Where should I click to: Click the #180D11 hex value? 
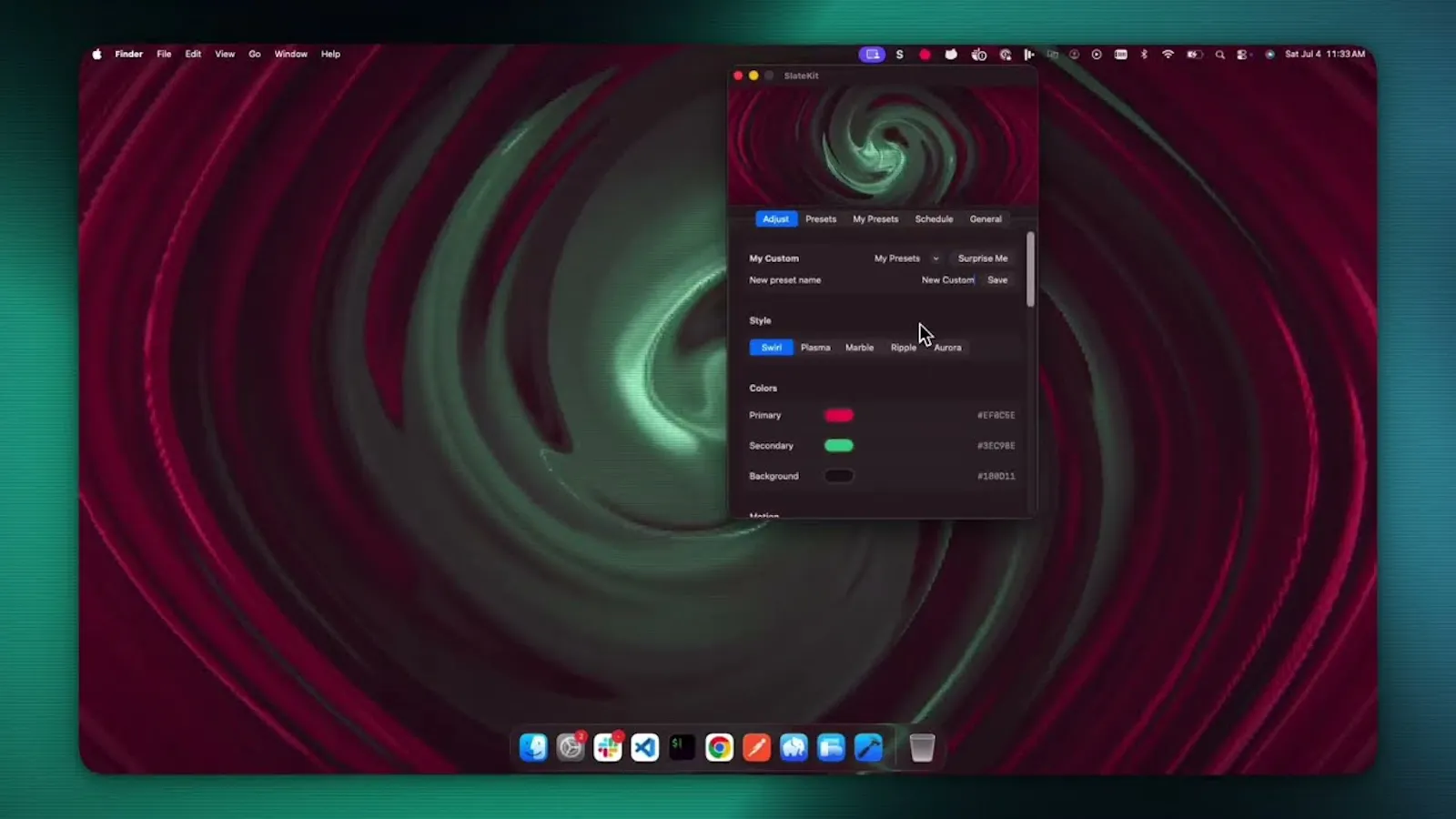(996, 476)
